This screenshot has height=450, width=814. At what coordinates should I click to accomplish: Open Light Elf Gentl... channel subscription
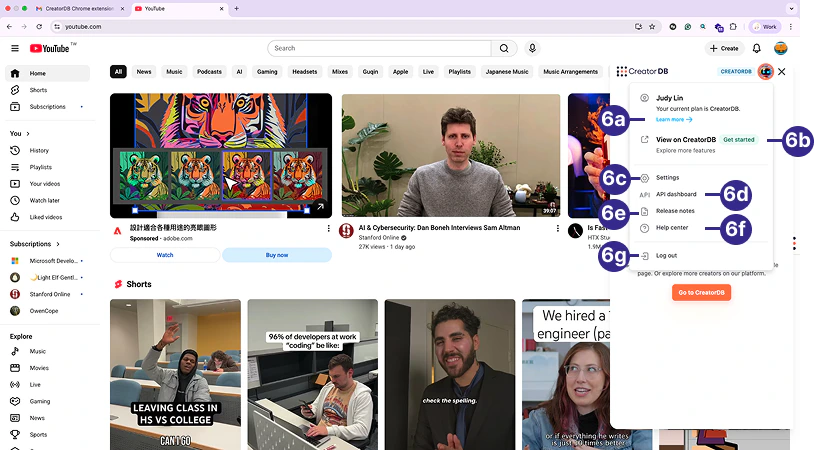click(47, 277)
